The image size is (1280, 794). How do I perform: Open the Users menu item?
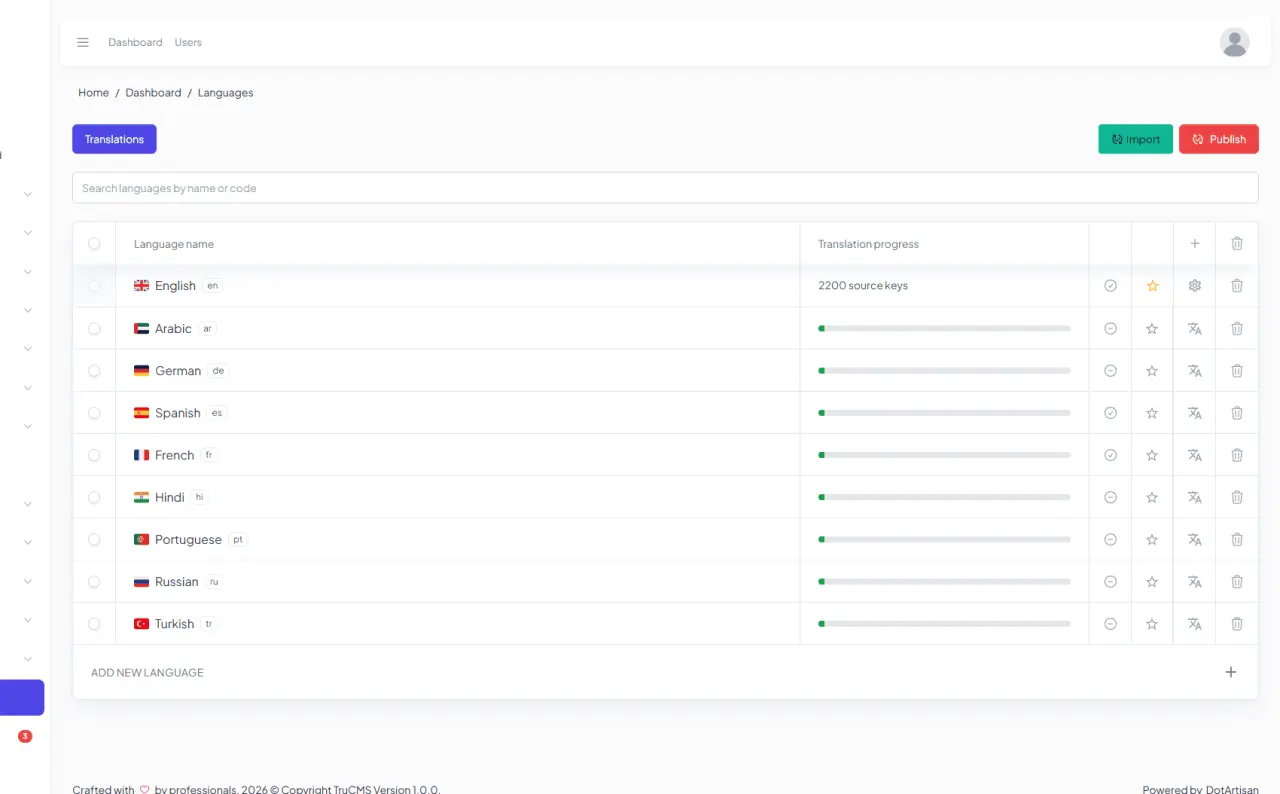click(188, 42)
